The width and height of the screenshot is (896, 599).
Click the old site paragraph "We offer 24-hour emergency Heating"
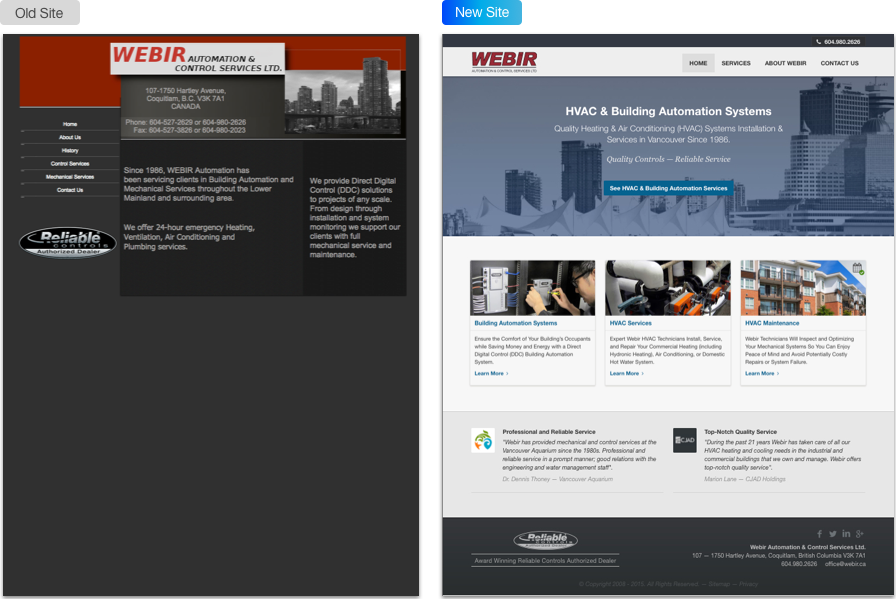pyautogui.click(x=189, y=237)
